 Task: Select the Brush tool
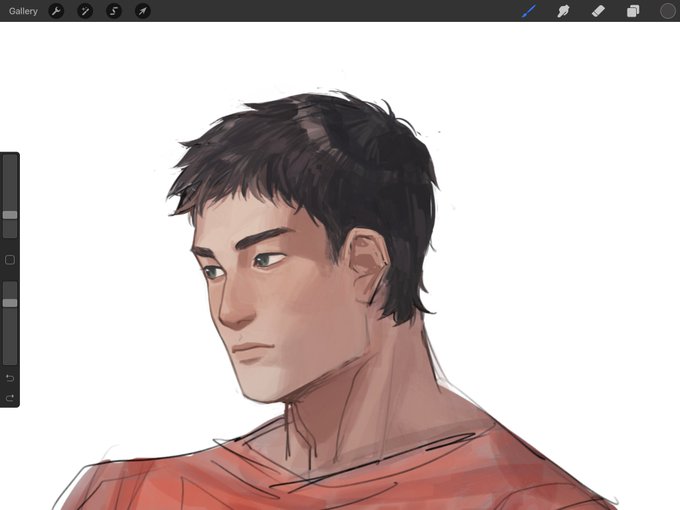[x=529, y=11]
